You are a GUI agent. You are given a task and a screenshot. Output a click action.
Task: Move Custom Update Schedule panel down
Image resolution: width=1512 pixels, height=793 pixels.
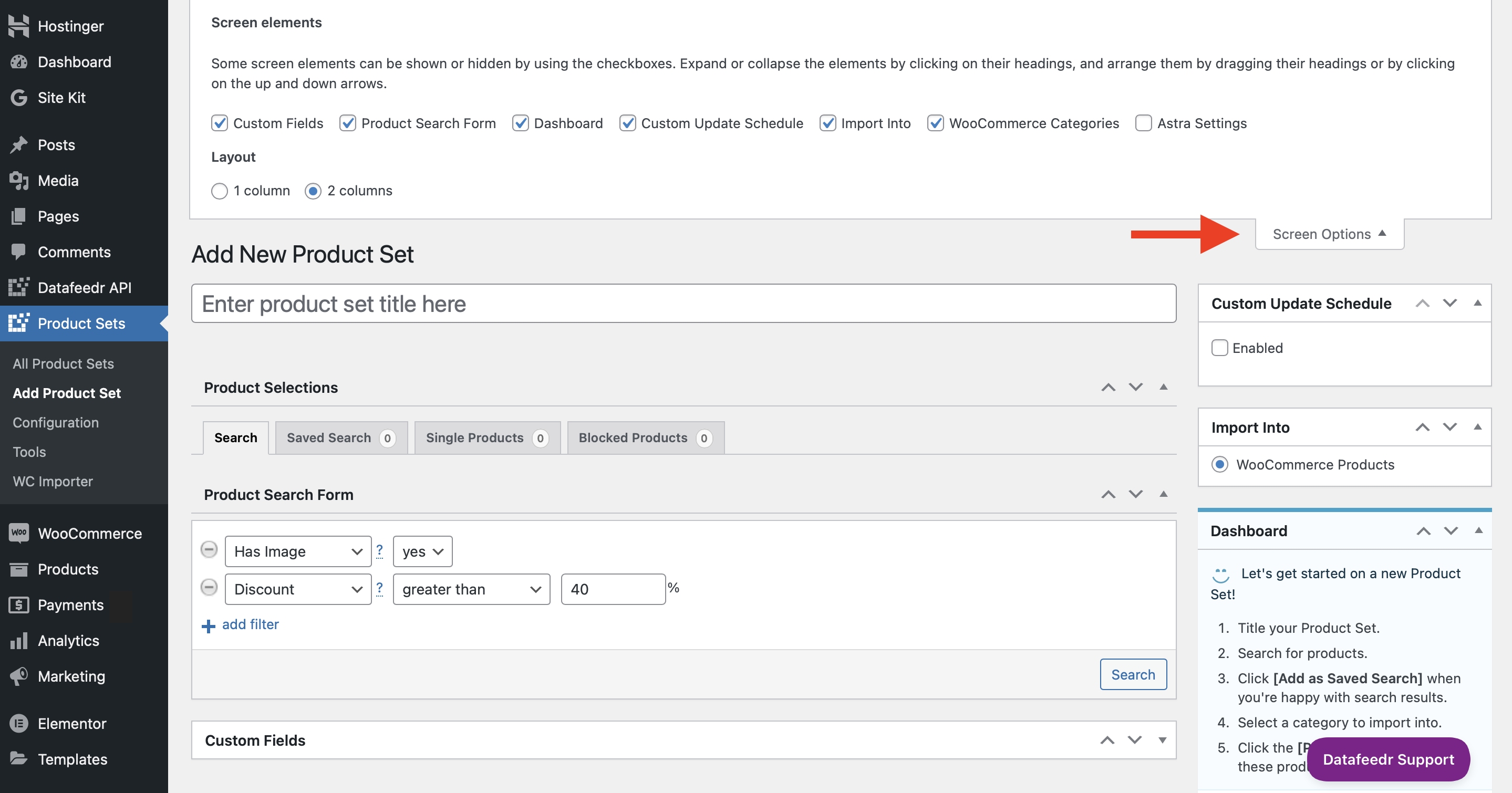(x=1450, y=303)
